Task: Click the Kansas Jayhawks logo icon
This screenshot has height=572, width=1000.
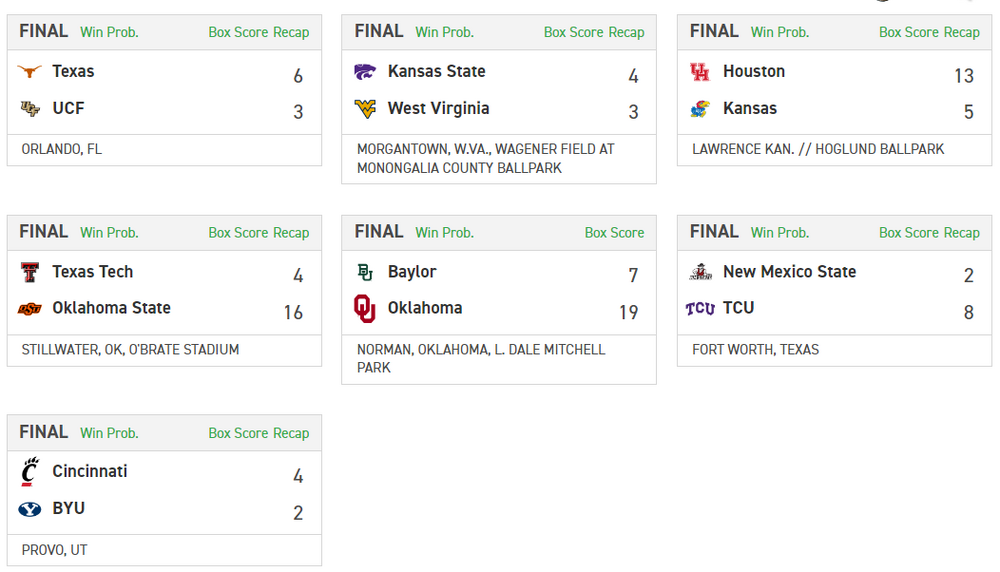Action: click(700, 109)
